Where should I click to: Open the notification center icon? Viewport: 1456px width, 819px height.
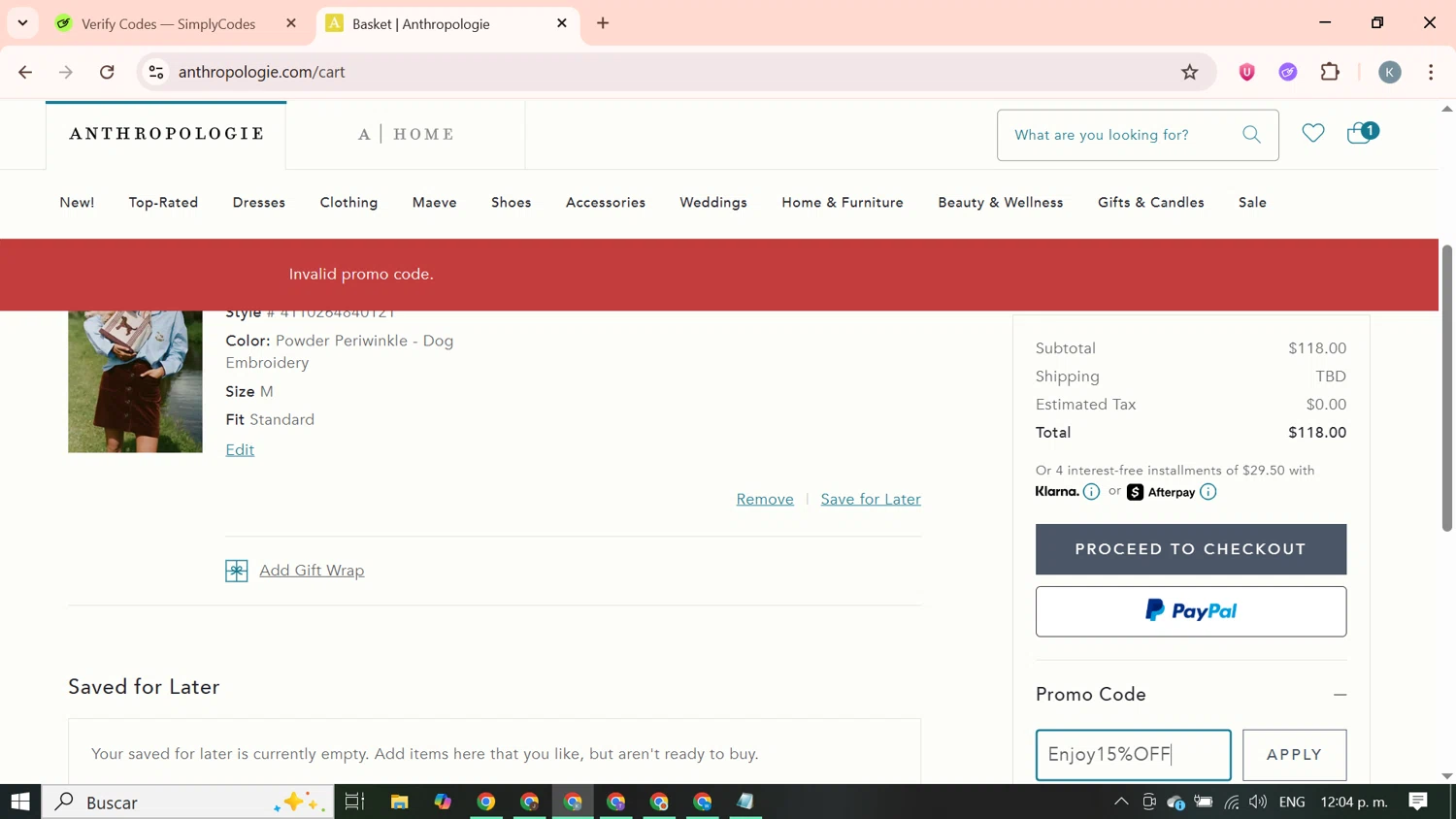(1418, 802)
